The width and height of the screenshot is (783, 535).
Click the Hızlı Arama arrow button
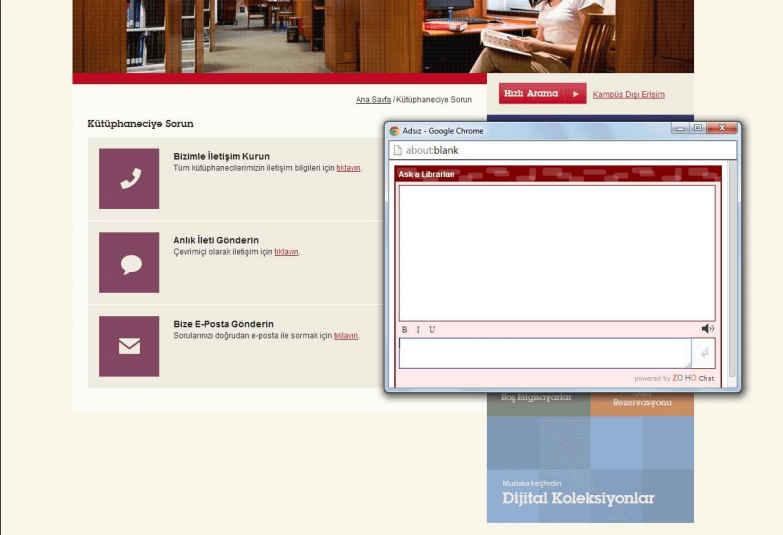point(576,93)
